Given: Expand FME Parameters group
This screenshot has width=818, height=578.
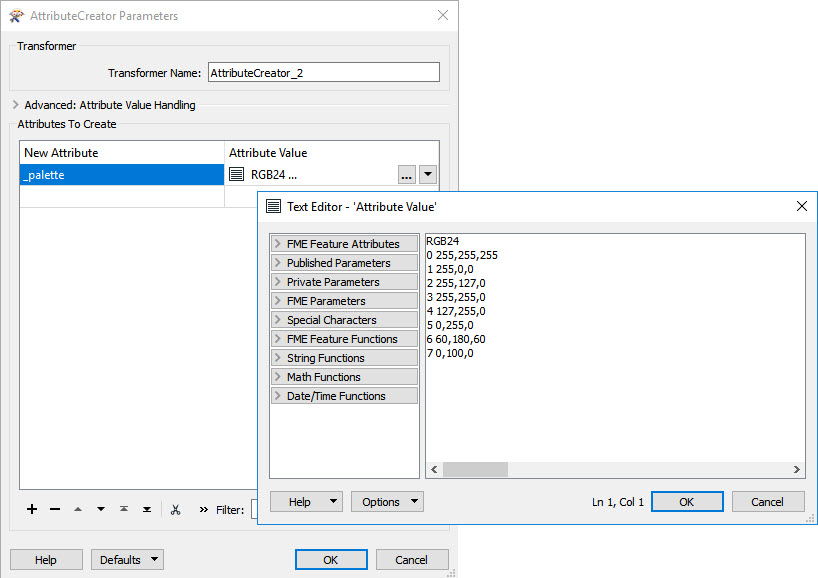Looking at the screenshot, I should 344,301.
